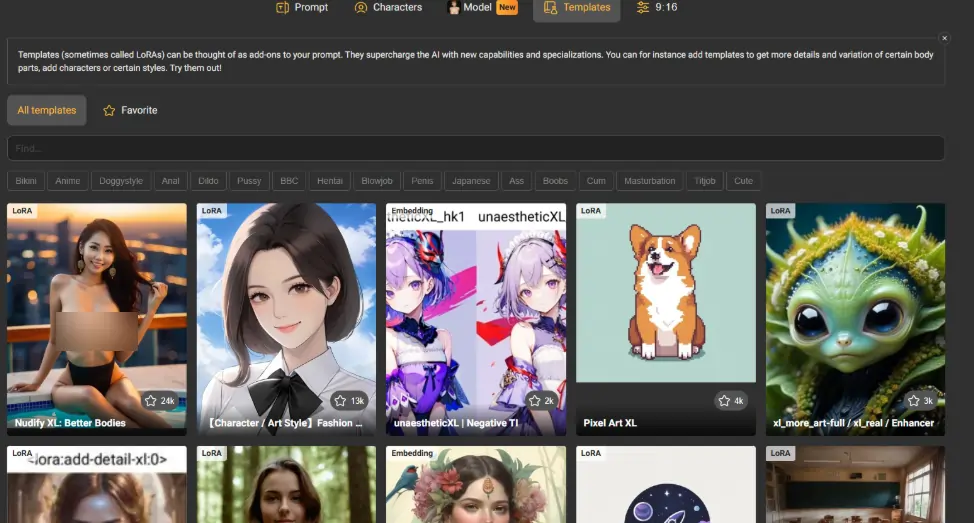
Task: Open the space planet LoRA template thumbnail
Action: click(666, 484)
